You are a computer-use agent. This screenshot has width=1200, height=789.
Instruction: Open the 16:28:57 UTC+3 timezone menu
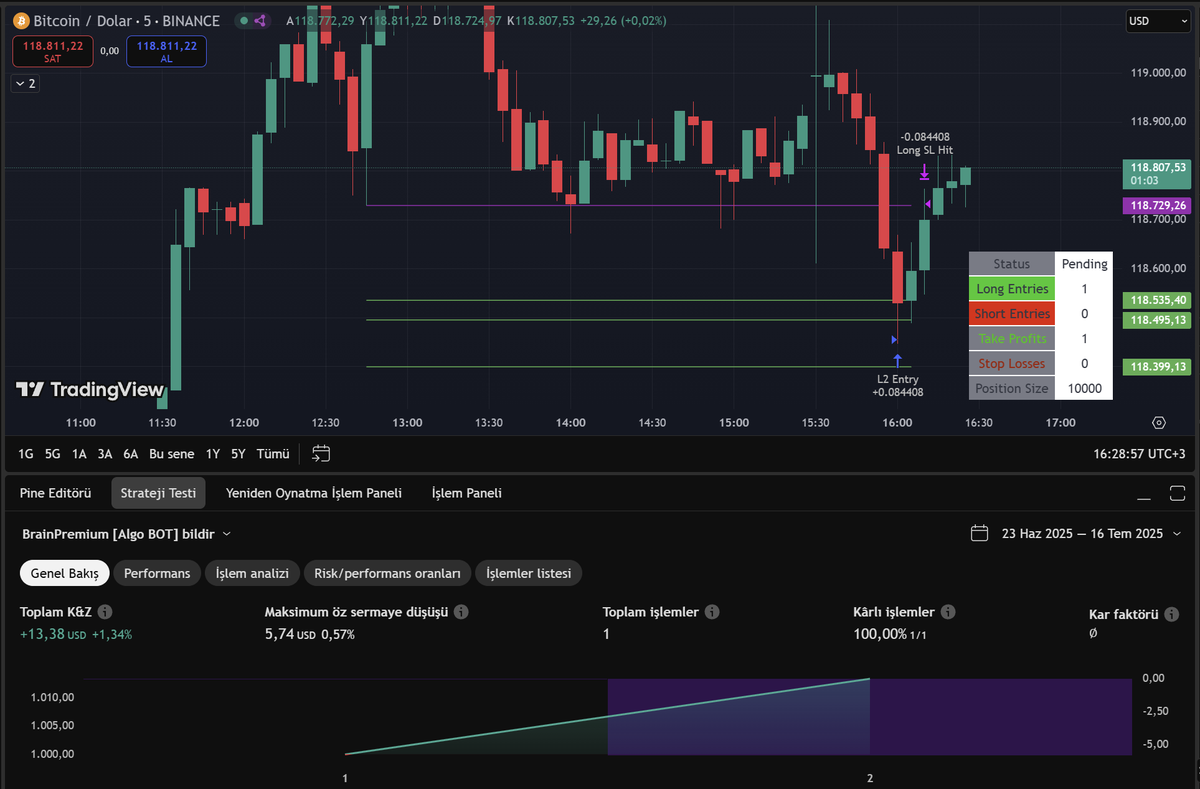(x=1139, y=454)
